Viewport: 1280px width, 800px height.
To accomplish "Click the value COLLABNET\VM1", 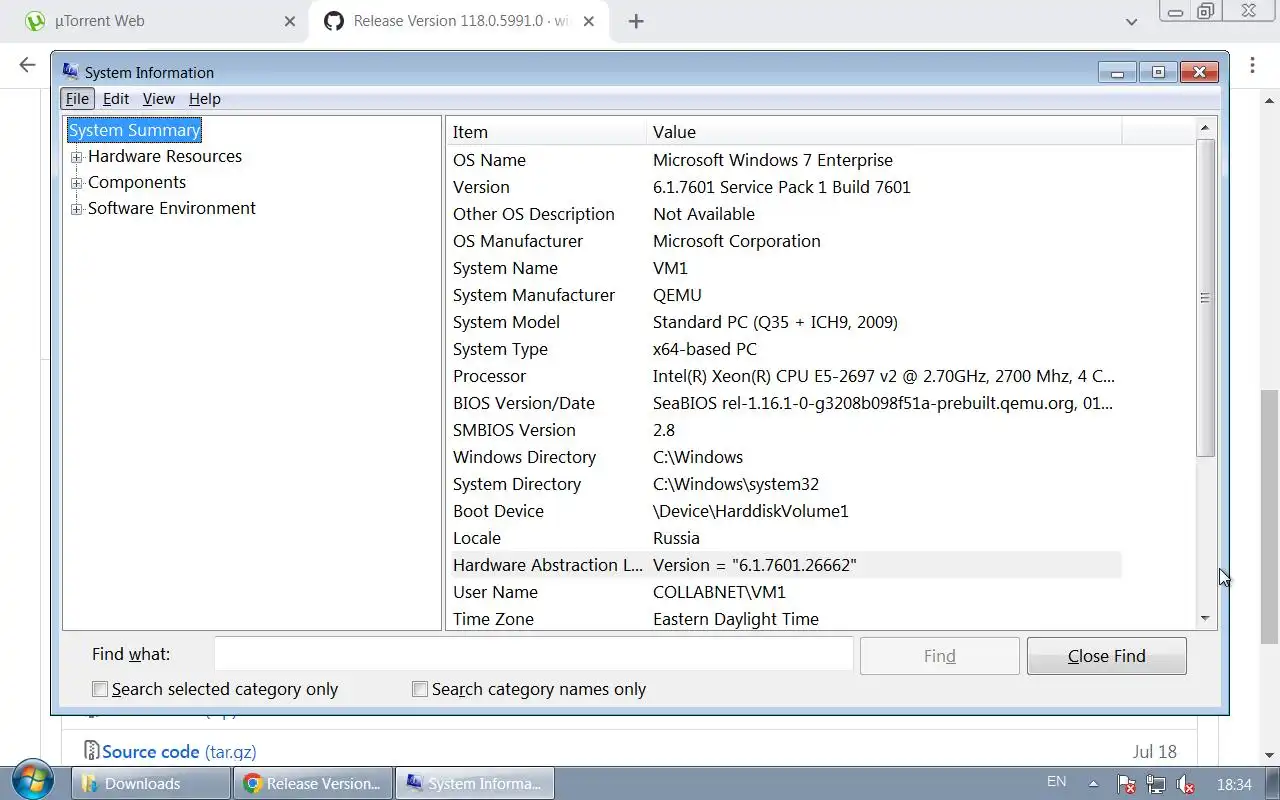I will (x=719, y=592).
